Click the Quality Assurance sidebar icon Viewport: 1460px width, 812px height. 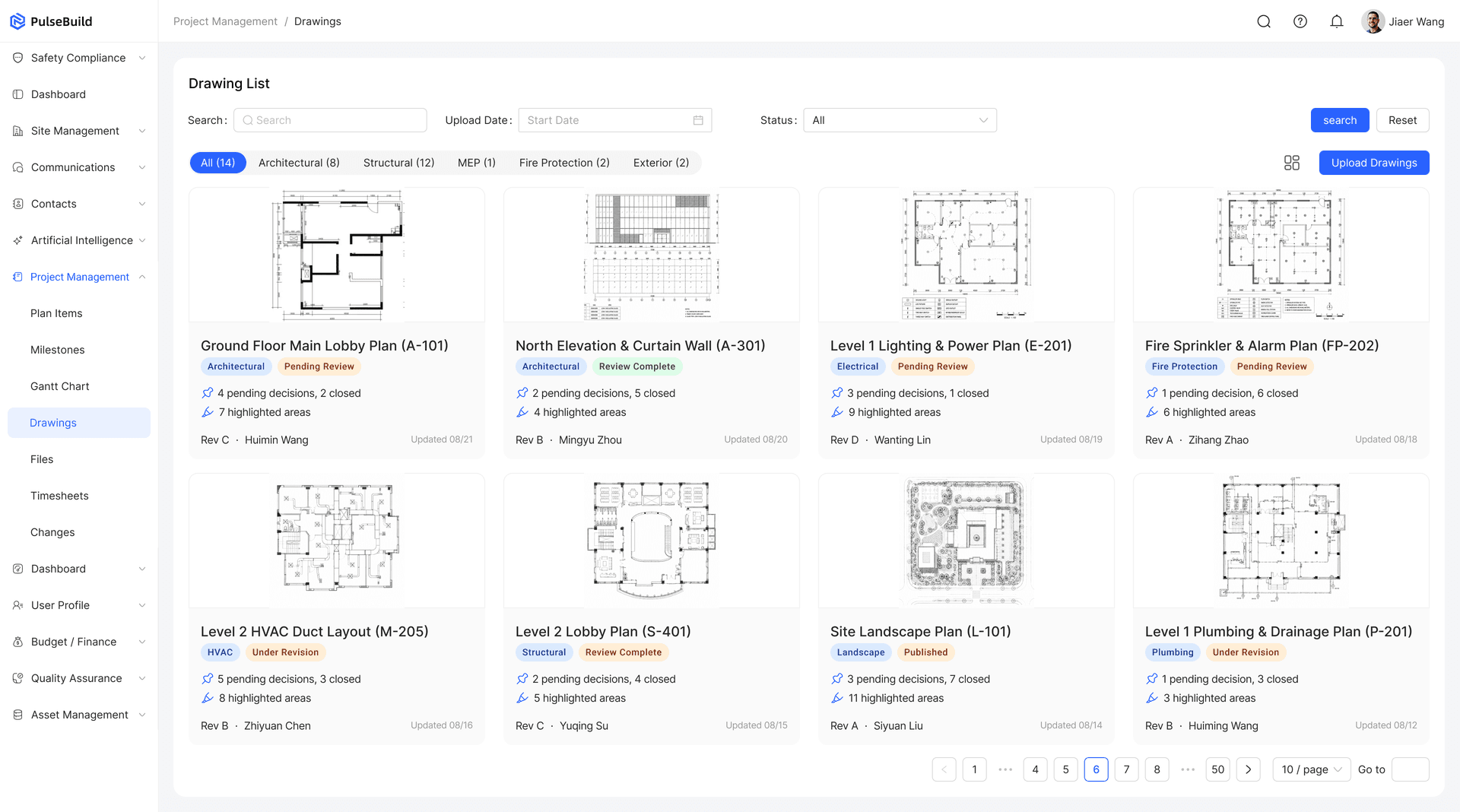point(17,678)
